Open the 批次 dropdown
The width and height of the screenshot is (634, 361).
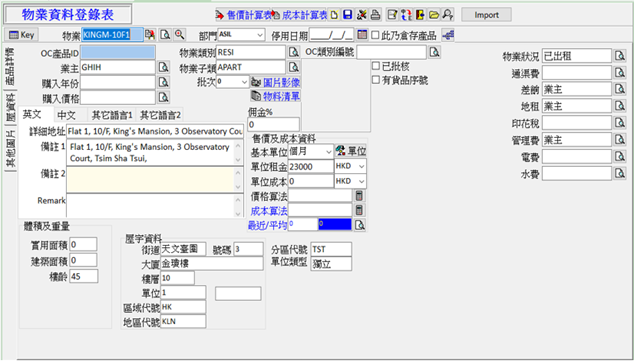click(244, 82)
